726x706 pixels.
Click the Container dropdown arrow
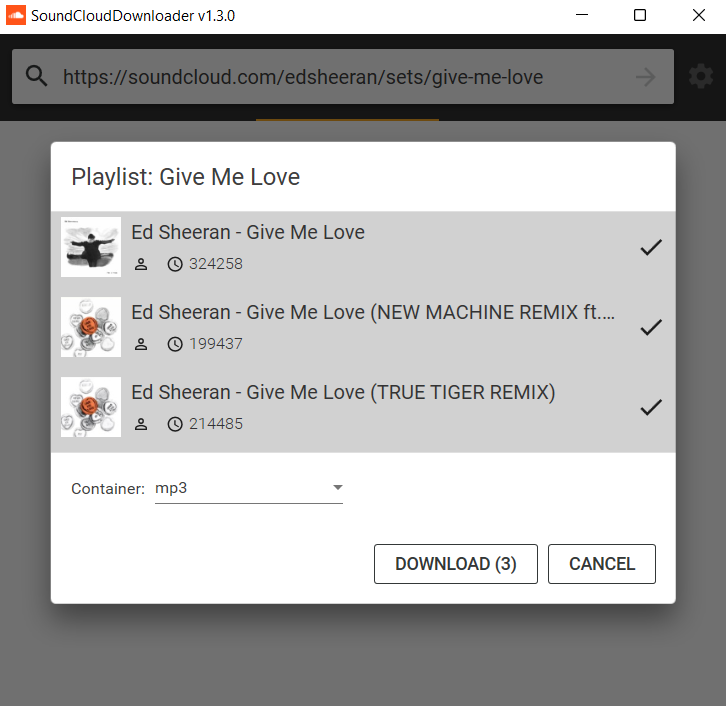pos(338,487)
